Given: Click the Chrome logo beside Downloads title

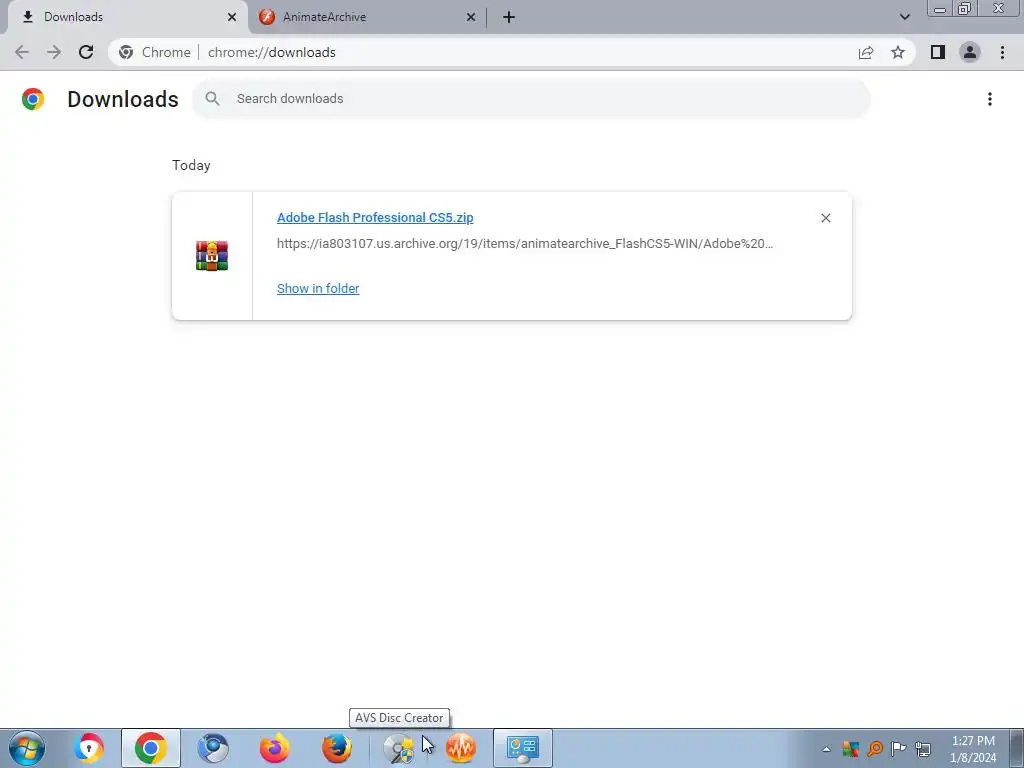Looking at the screenshot, I should (33, 99).
